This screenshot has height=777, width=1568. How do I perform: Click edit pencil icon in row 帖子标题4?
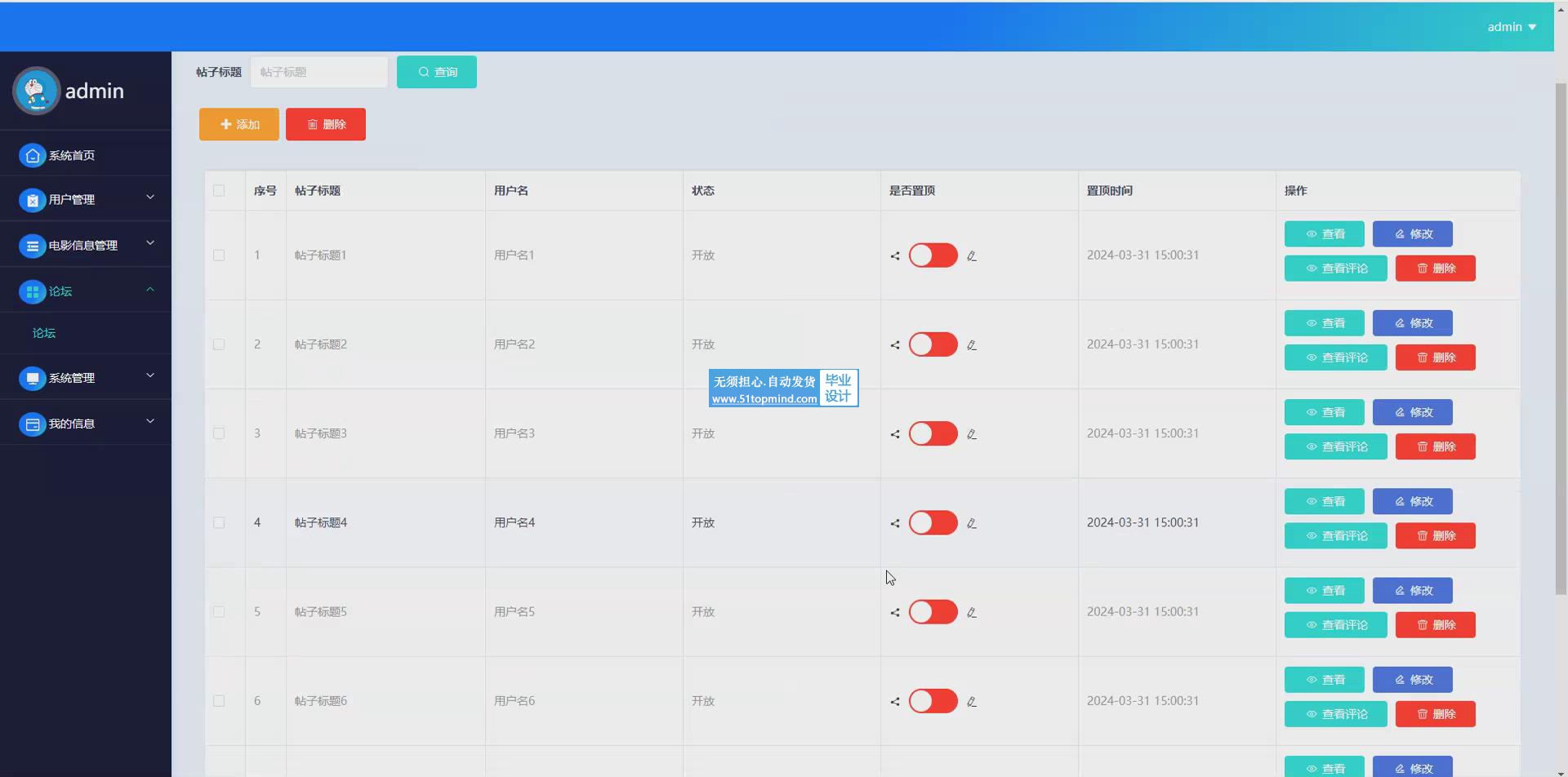[972, 523]
